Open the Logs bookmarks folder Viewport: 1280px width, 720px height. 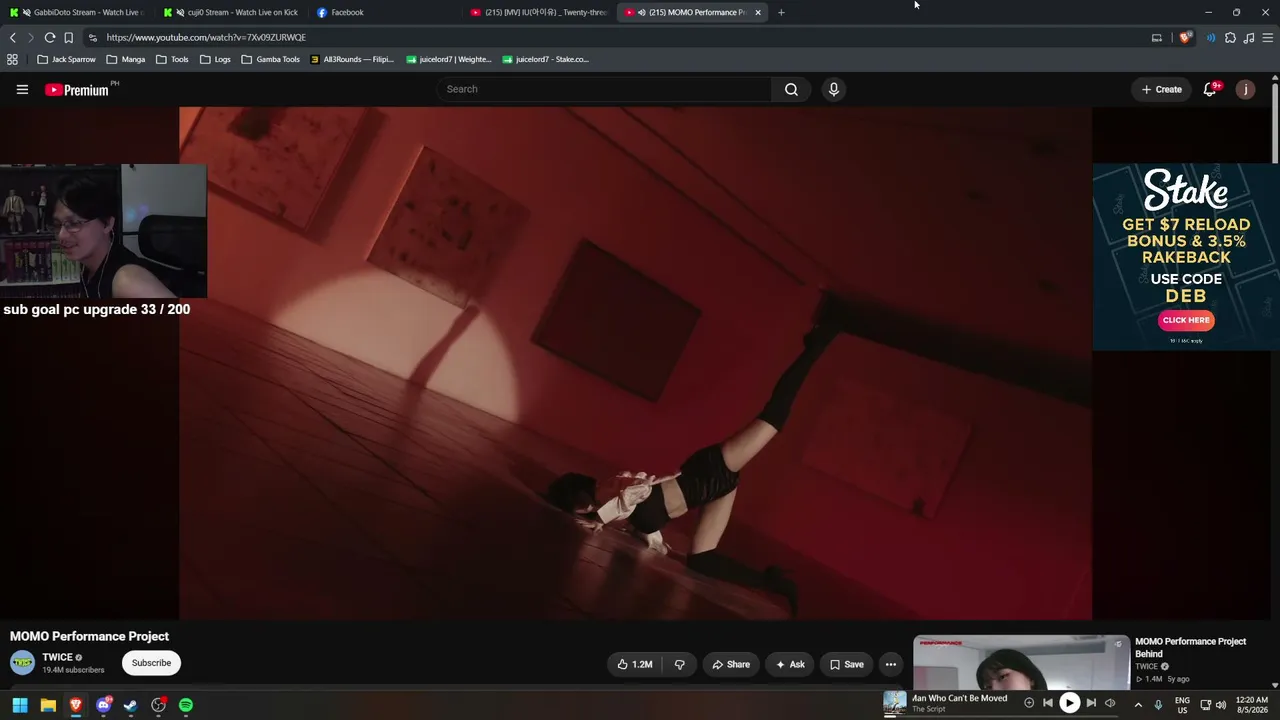(215, 59)
